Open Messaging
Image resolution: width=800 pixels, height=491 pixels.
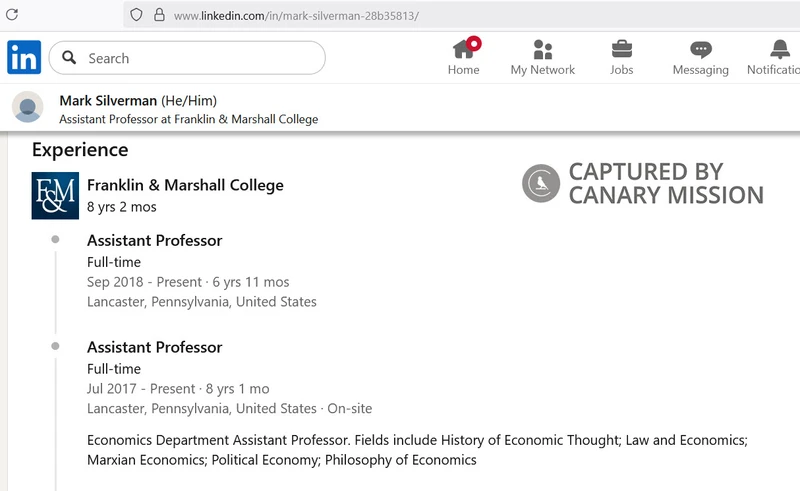(700, 57)
